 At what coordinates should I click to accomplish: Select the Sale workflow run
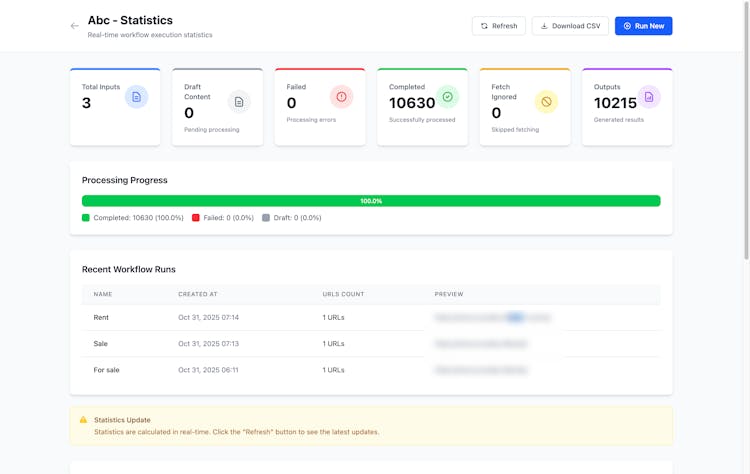(x=101, y=343)
